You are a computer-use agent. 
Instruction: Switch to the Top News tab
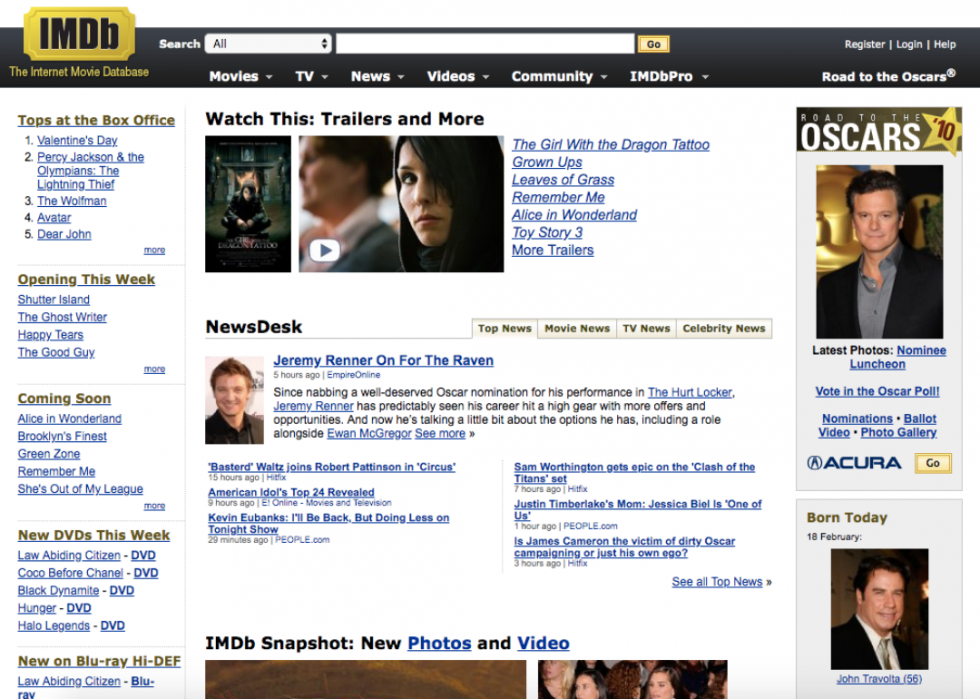(x=504, y=328)
